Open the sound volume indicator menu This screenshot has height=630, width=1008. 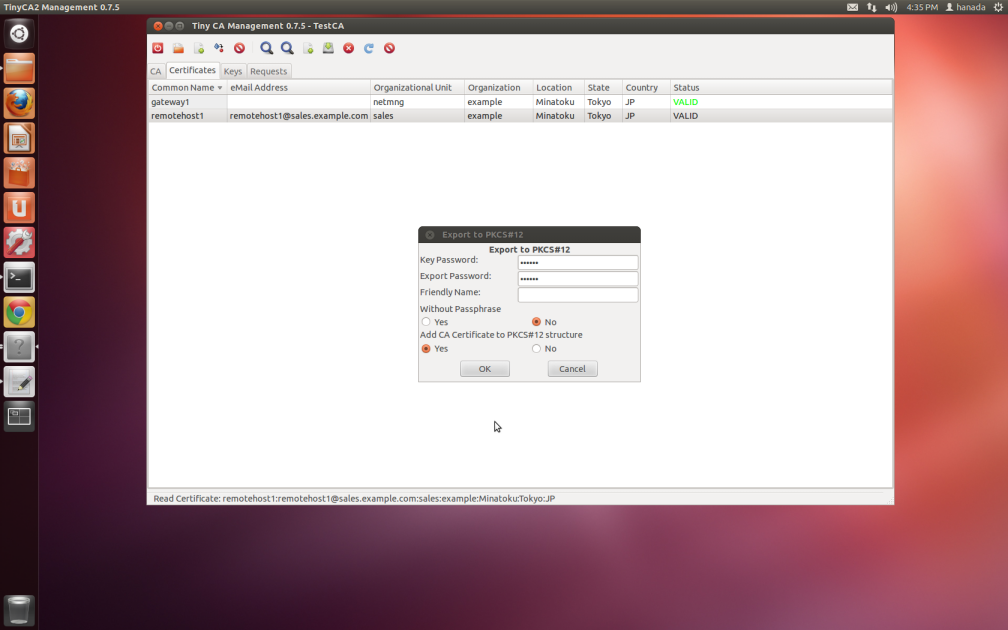coord(891,7)
